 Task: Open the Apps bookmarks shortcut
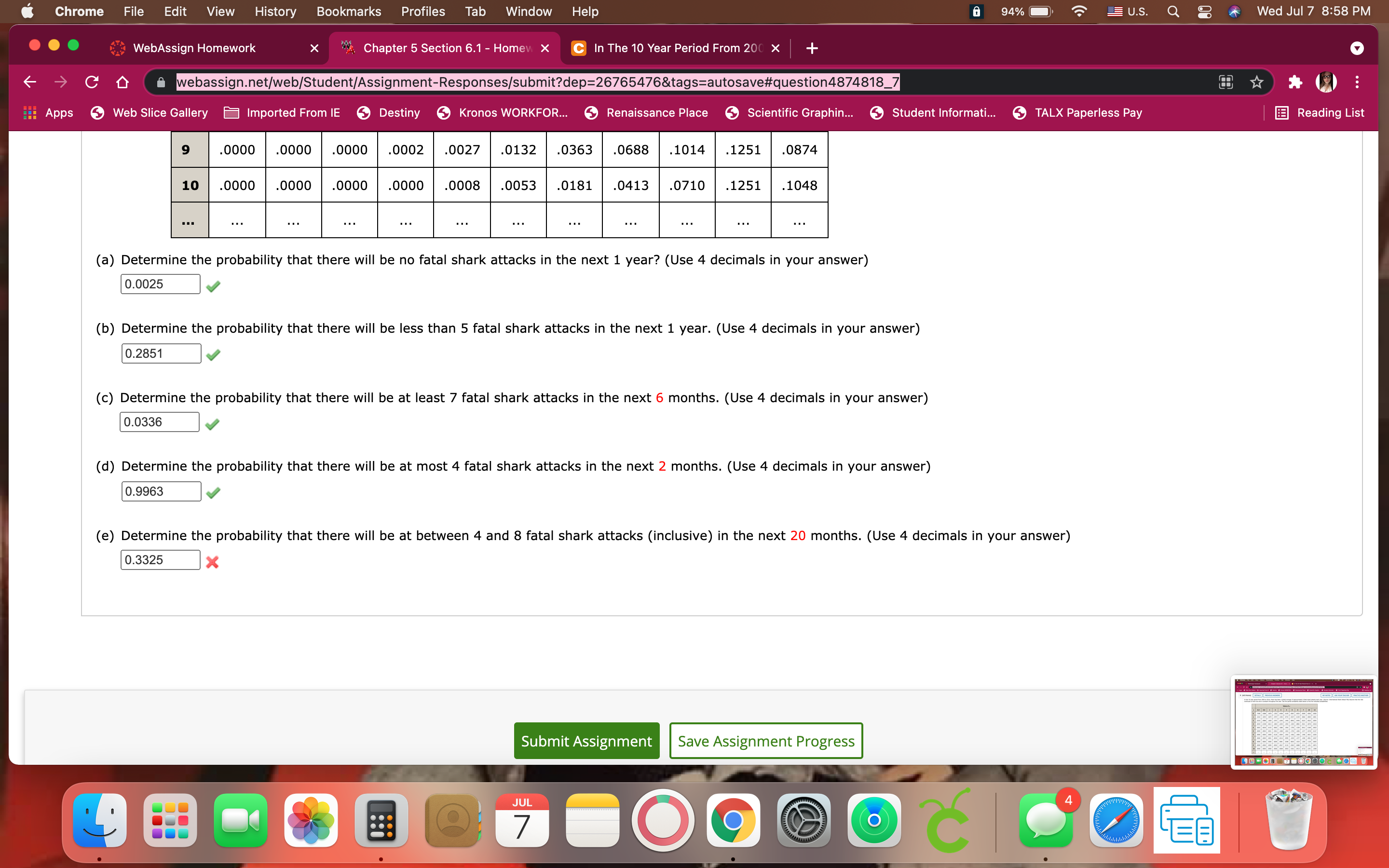tap(48, 112)
